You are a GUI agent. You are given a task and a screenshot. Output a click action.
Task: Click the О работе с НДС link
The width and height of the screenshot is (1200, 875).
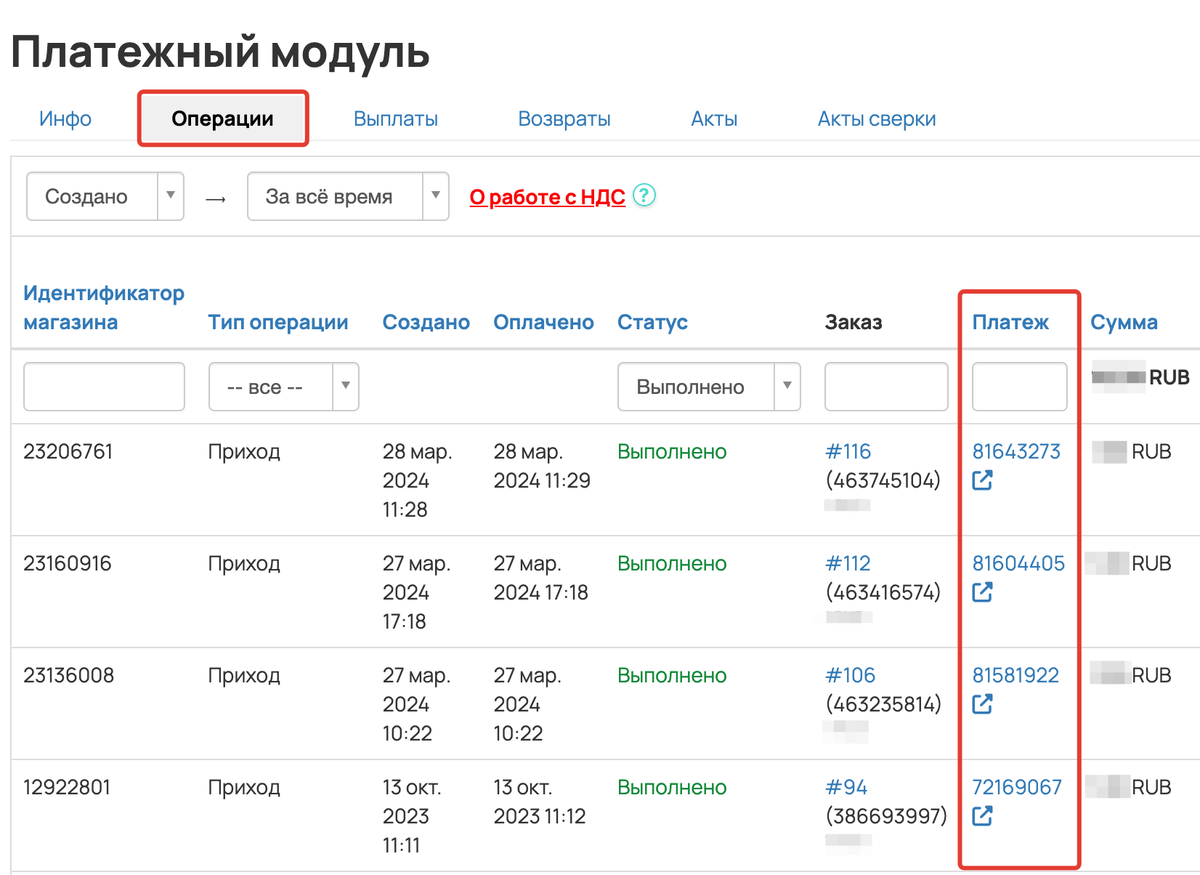(547, 197)
